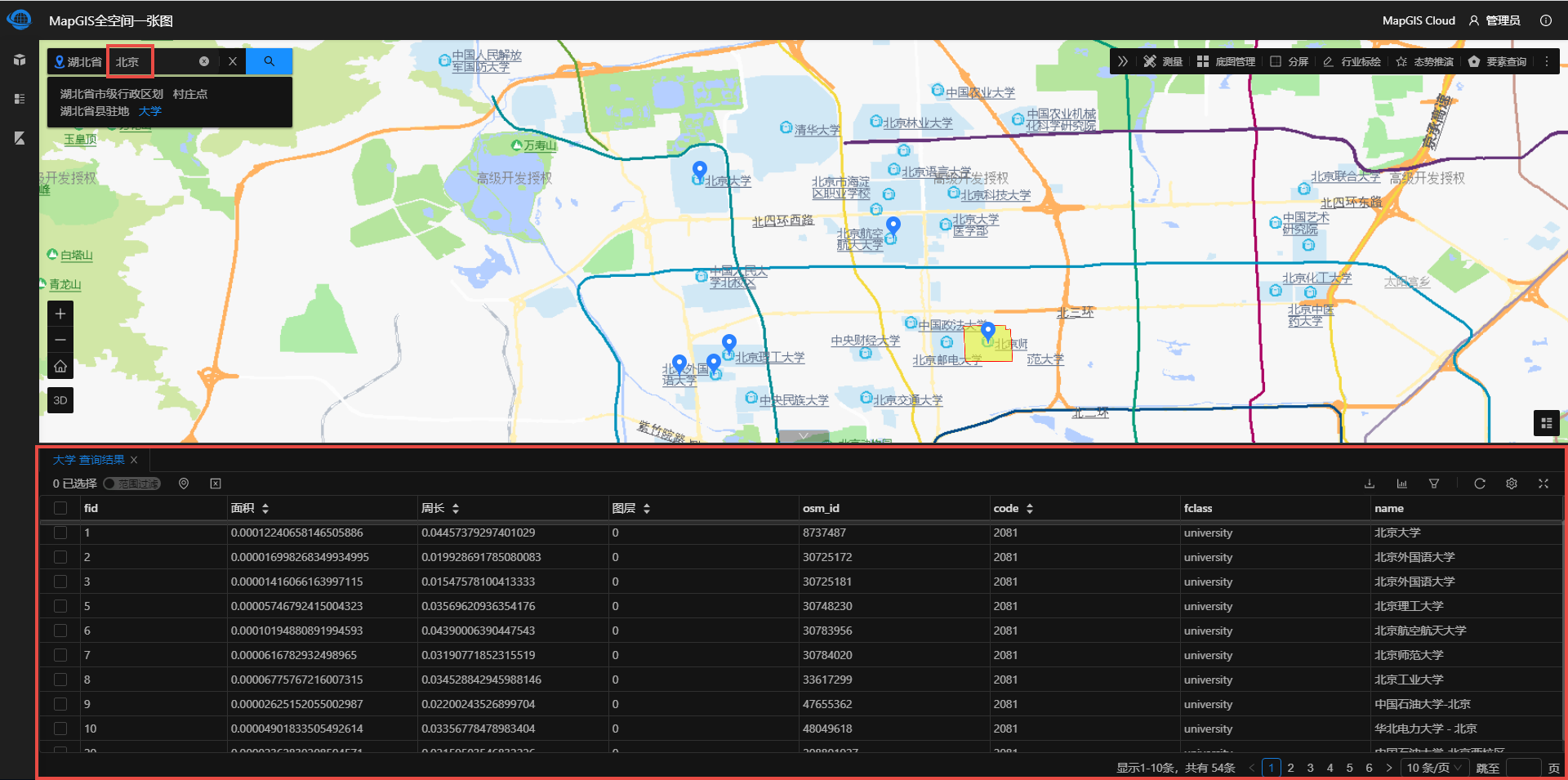
Task: Open the 管理员 user menu
Action: coord(1494,20)
